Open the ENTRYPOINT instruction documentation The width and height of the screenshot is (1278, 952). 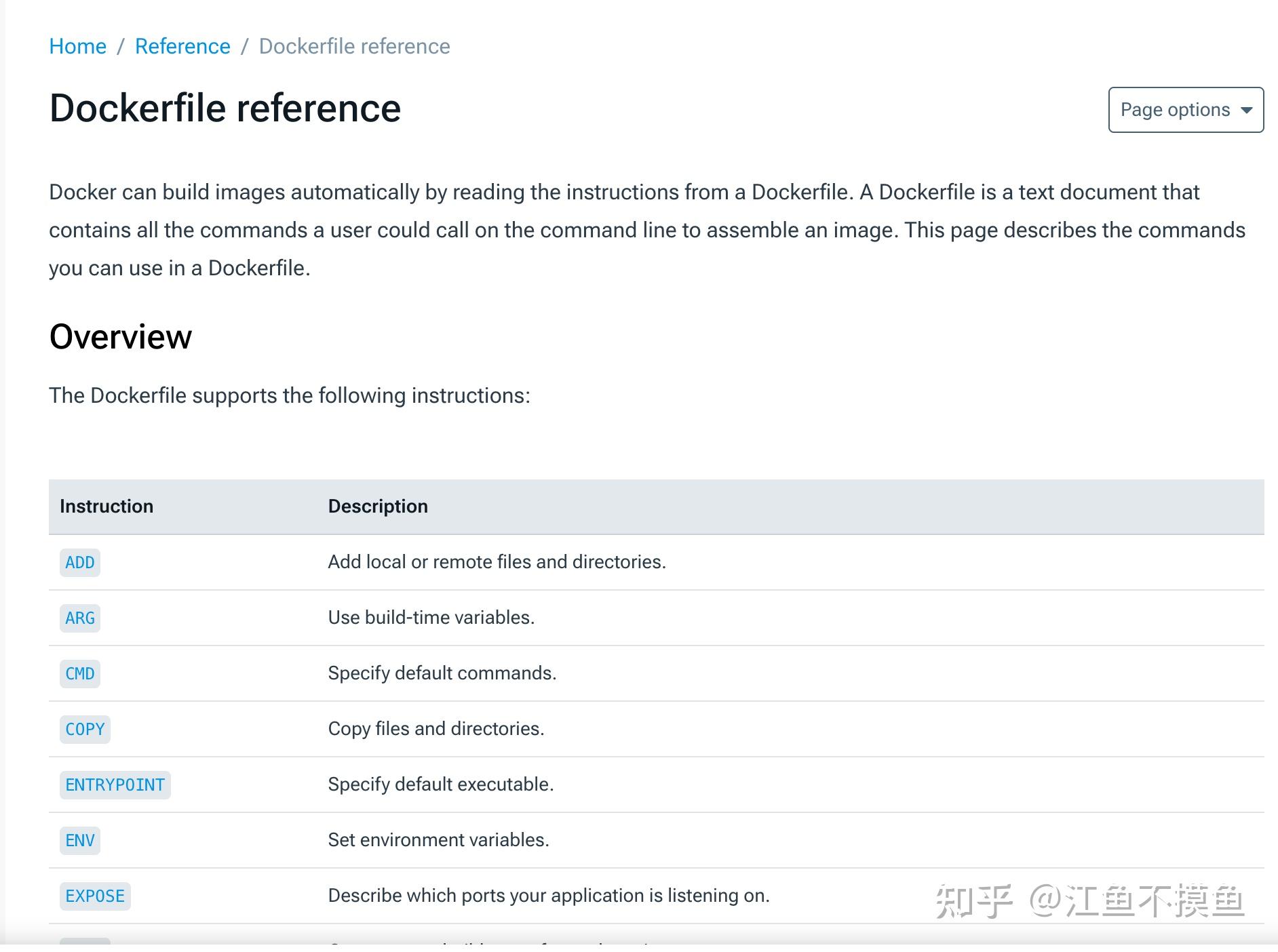tap(114, 785)
